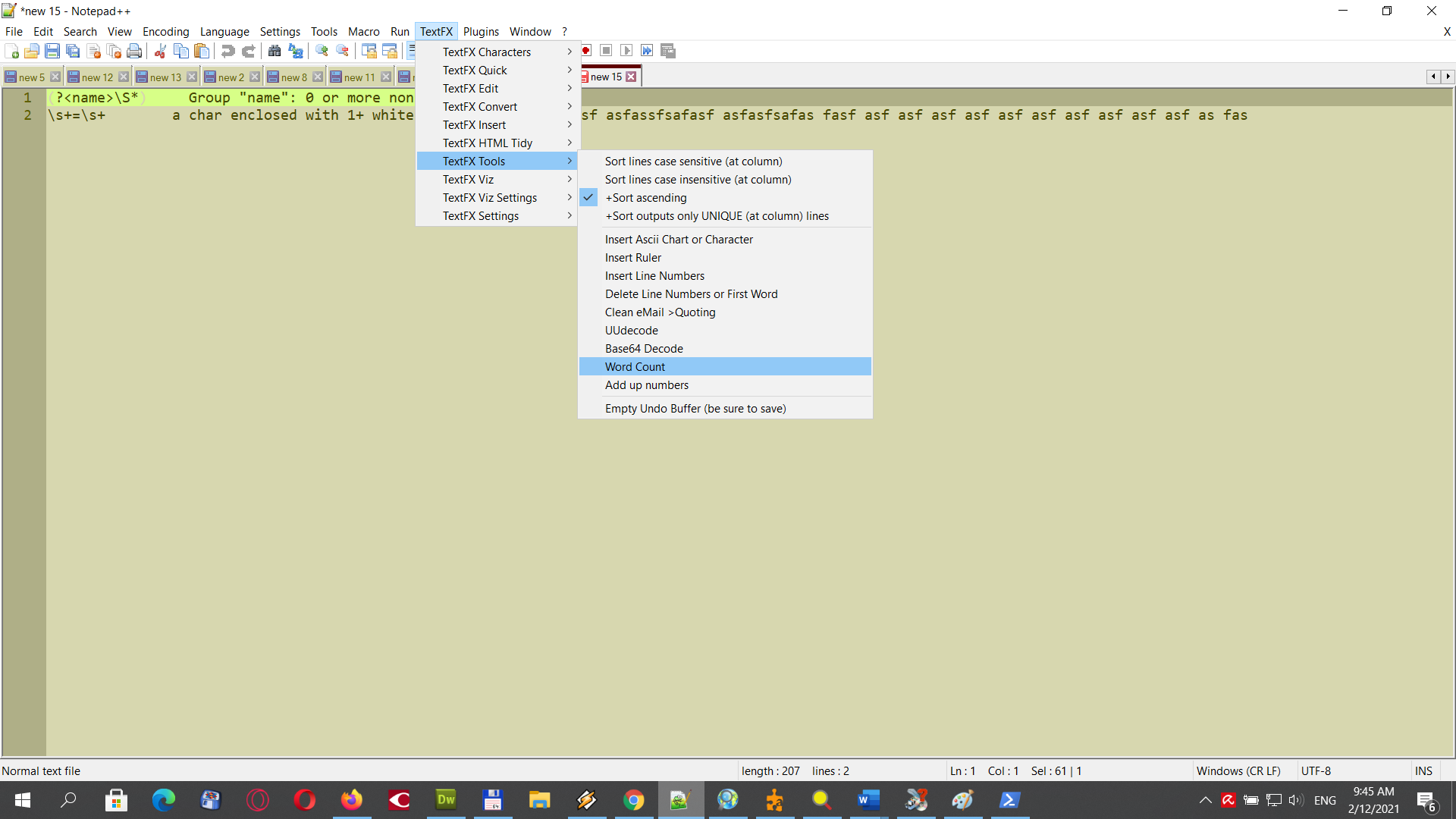
Task: Create a new document with toolbar icon
Action: [11, 51]
